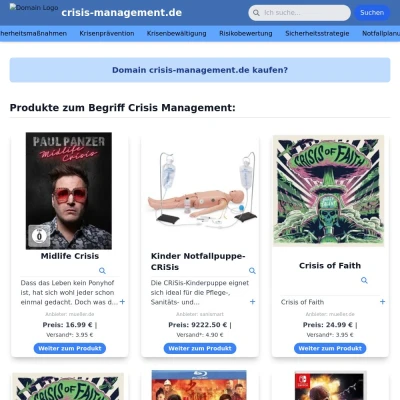The height and width of the screenshot is (400, 400).
Task: Click Weiter zum Produkt for Crisis of Faith
Action: (x=330, y=348)
